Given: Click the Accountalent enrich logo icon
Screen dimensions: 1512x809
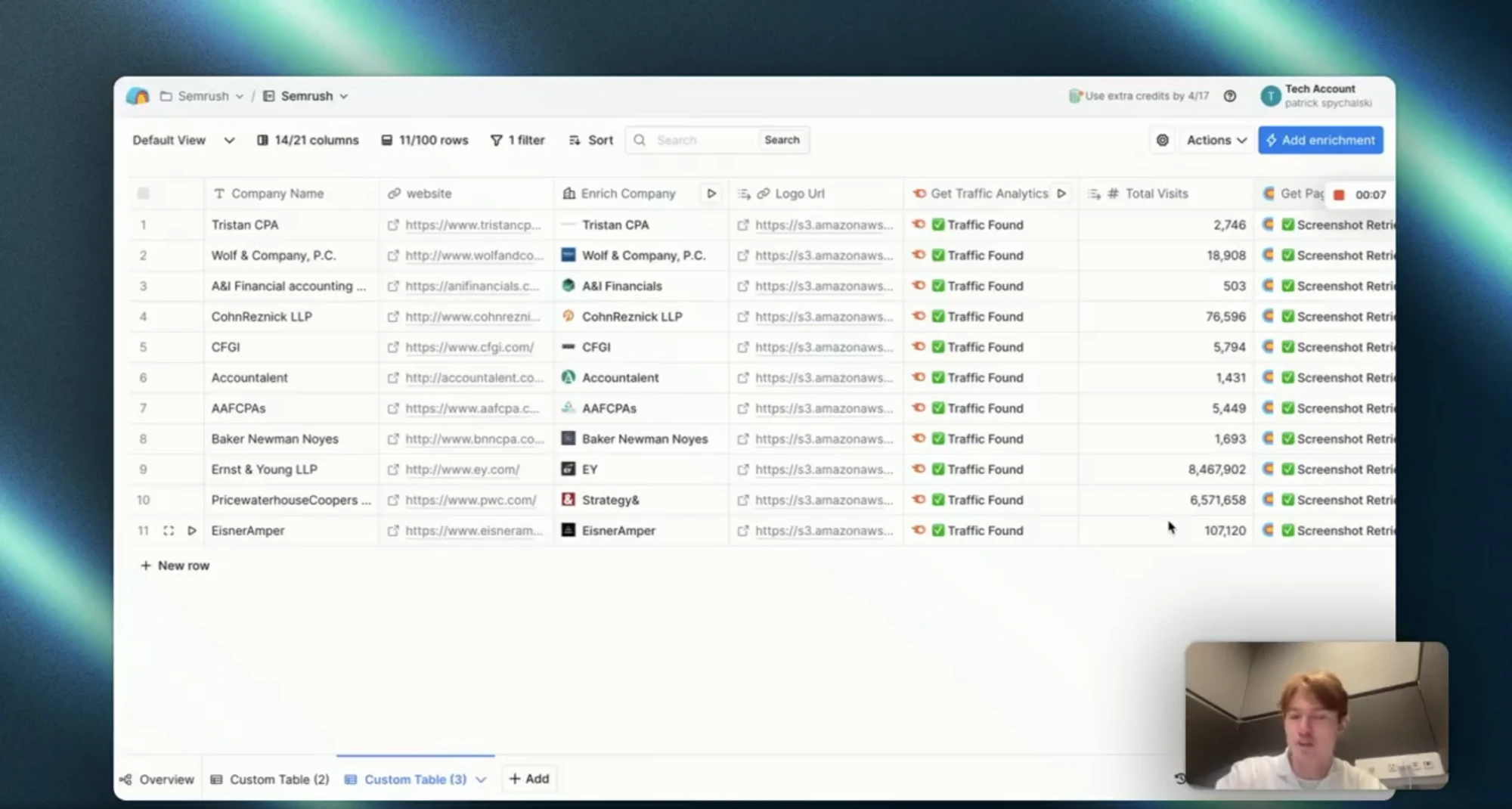Looking at the screenshot, I should [x=569, y=377].
